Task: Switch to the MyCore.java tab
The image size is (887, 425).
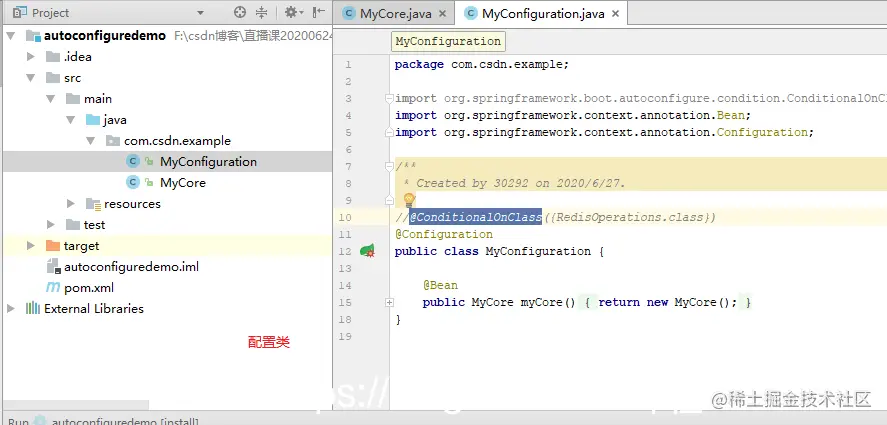Action: (395, 14)
